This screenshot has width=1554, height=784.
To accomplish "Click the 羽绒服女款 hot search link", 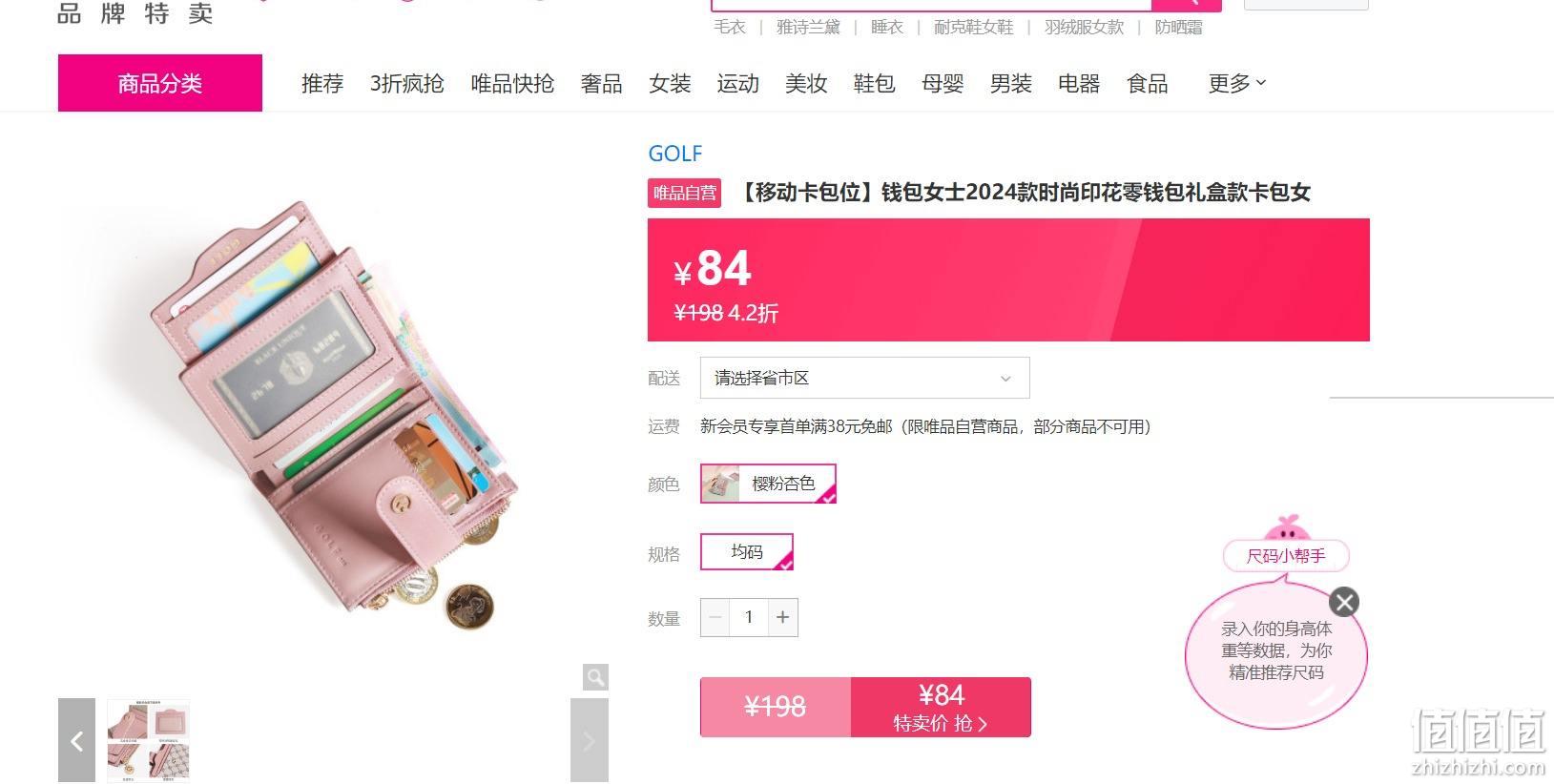I will coord(1084,28).
